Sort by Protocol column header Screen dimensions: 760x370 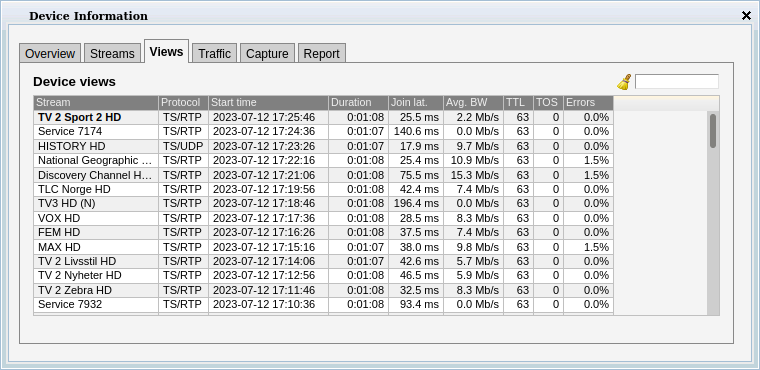pyautogui.click(x=184, y=103)
